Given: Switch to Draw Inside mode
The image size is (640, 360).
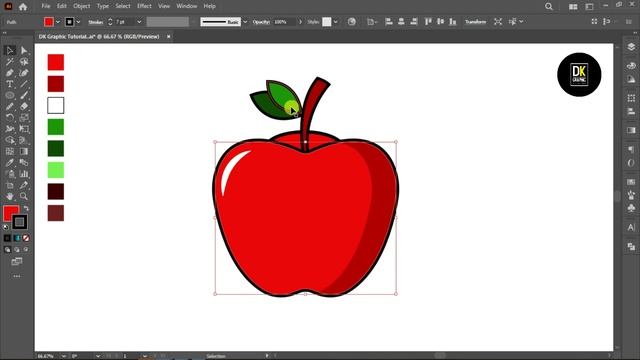Looking at the screenshot, I should click(x=26, y=249).
